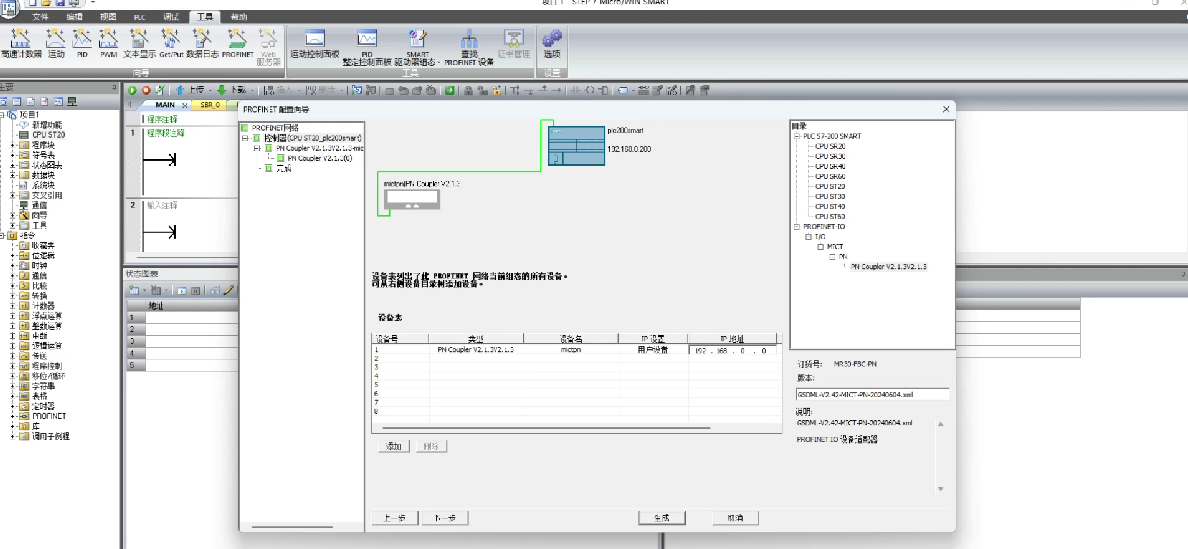Viewport: 1188px width, 549px height.
Task: Open the PID wizard in ribbon
Action: click(x=82, y=43)
